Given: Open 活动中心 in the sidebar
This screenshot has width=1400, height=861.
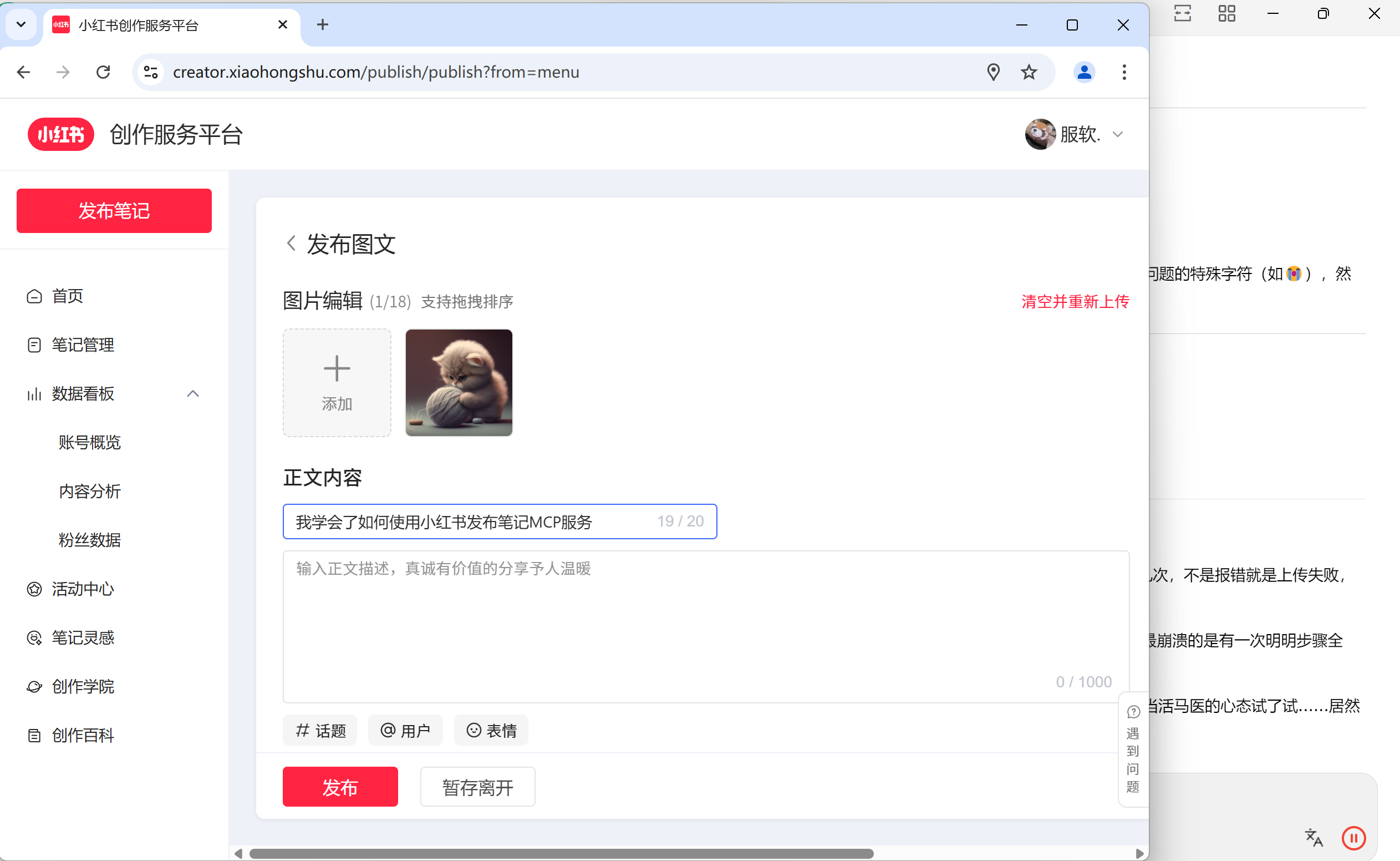Looking at the screenshot, I should (x=83, y=589).
